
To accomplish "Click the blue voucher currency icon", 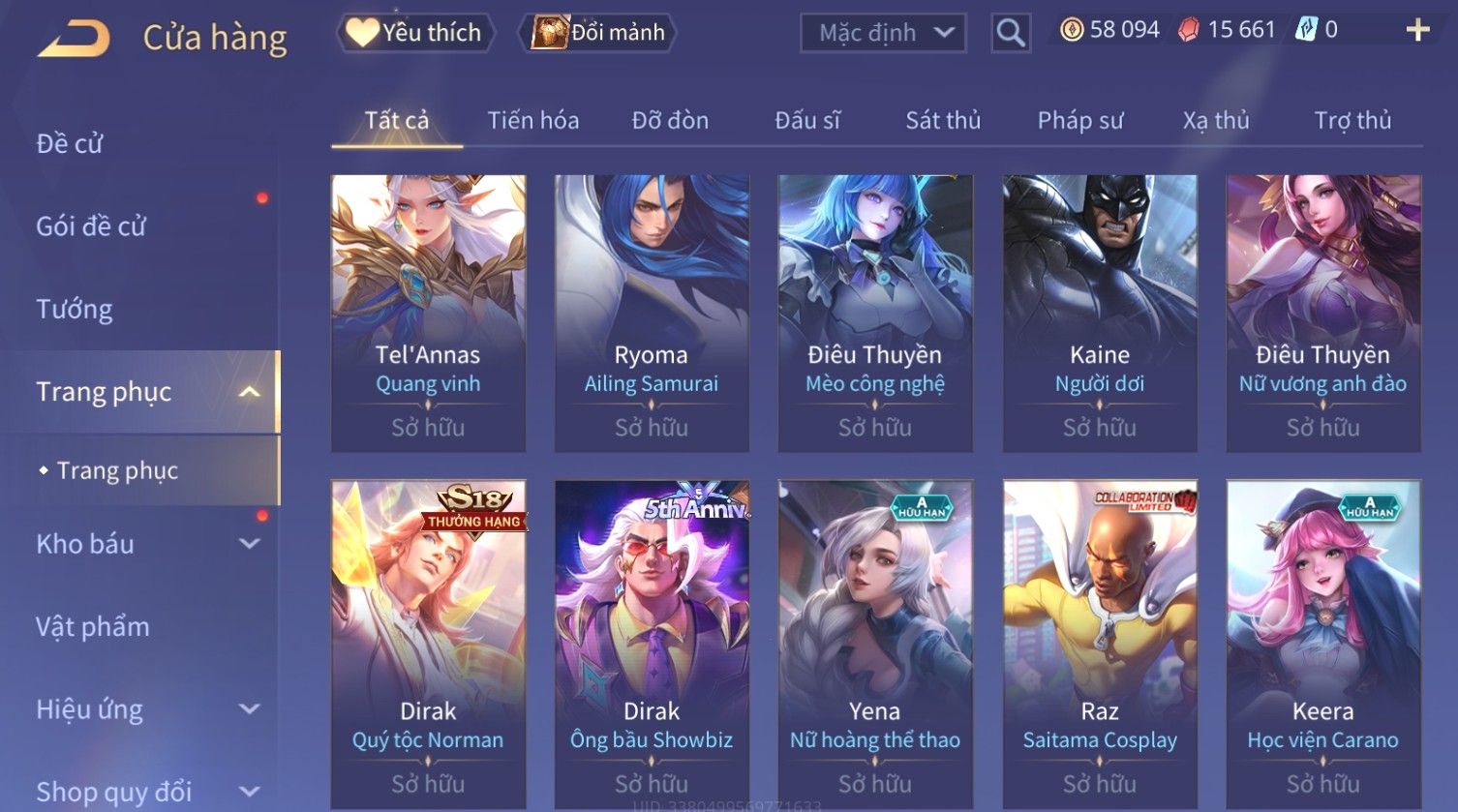I will (1306, 30).
